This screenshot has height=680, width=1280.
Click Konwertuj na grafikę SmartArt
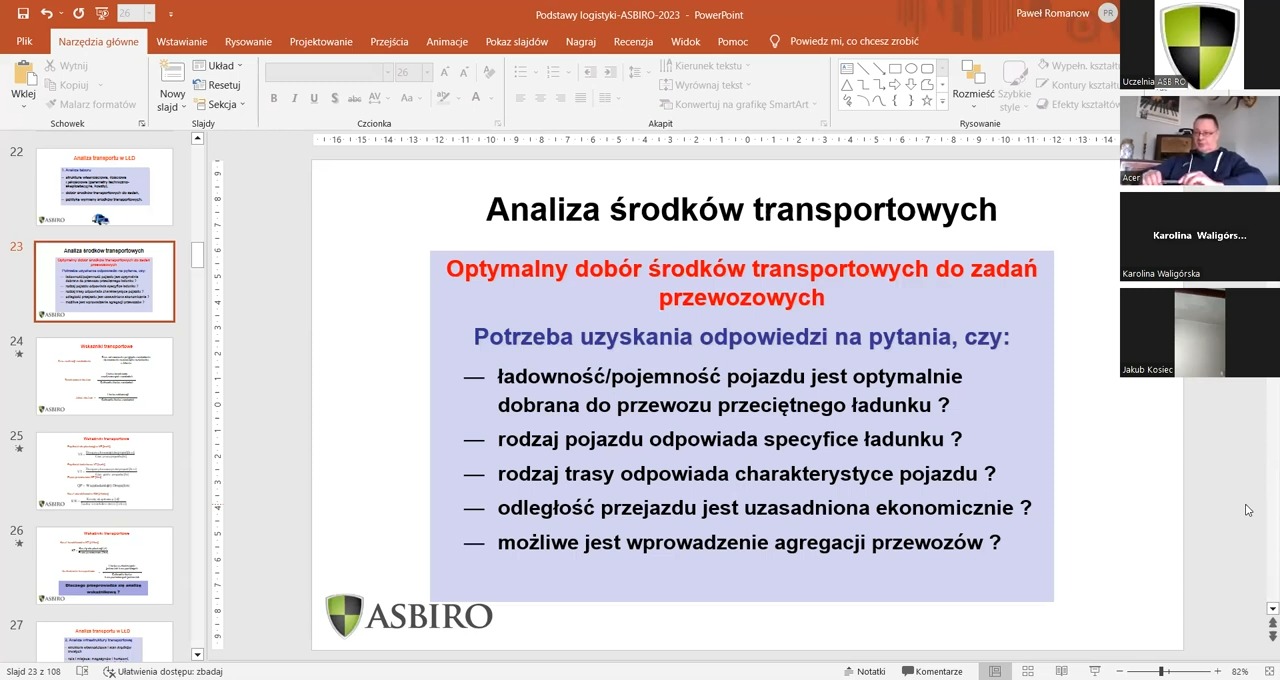click(x=738, y=104)
